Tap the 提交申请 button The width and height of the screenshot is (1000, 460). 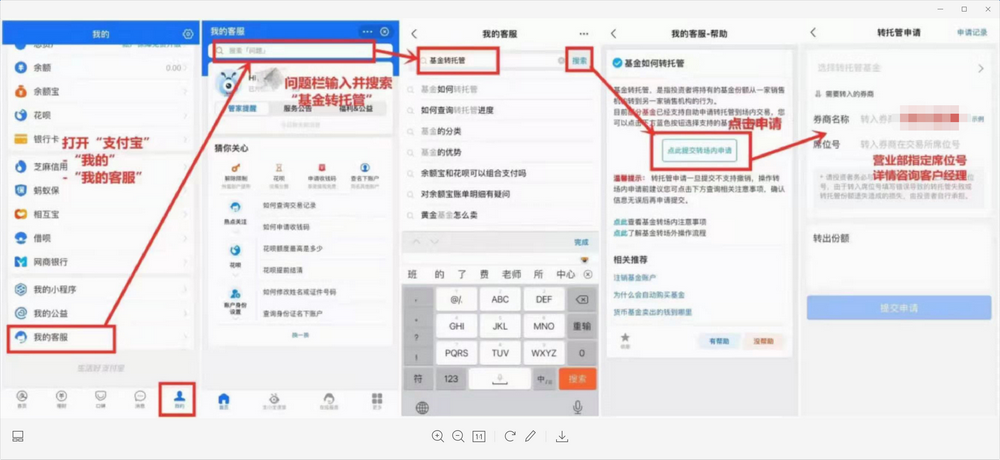pyautogui.click(x=898, y=308)
